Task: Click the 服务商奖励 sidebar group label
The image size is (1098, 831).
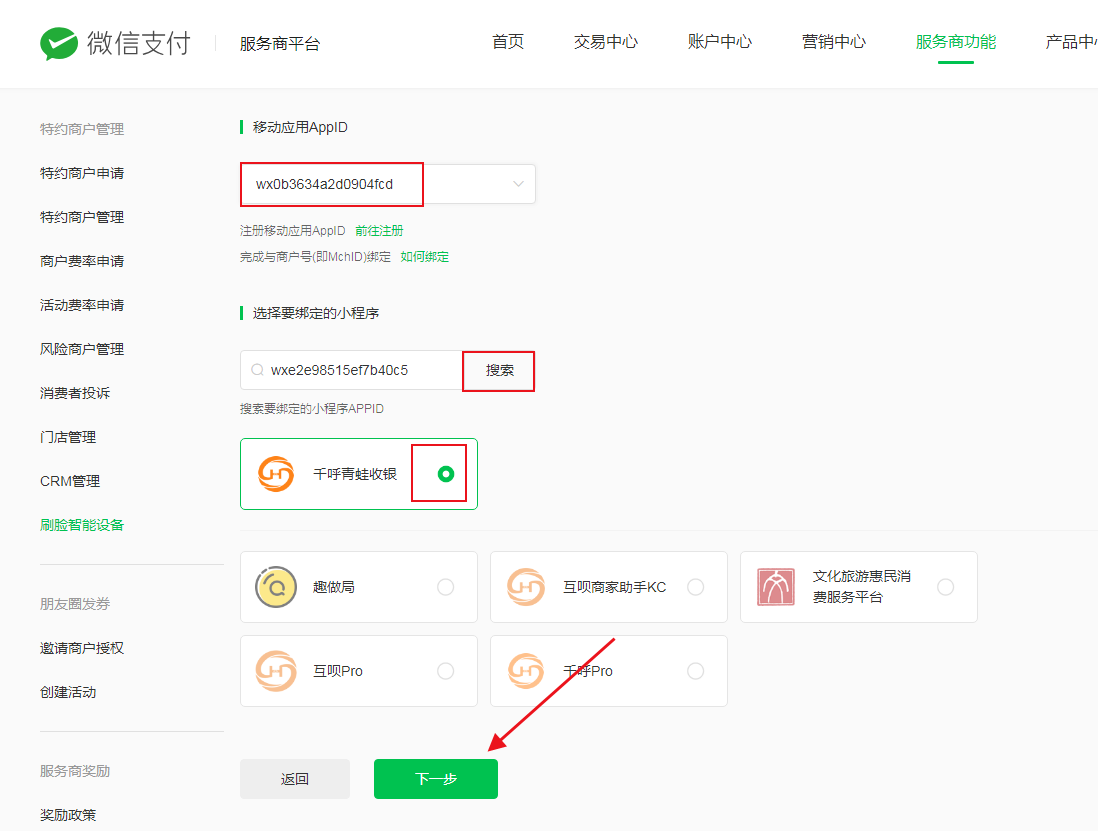Action: click(75, 771)
